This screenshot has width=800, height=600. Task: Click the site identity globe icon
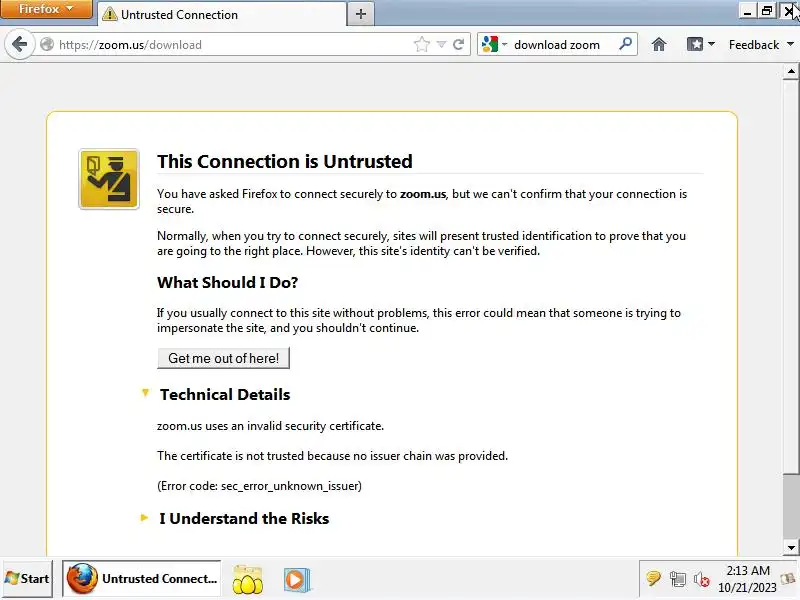(47, 45)
